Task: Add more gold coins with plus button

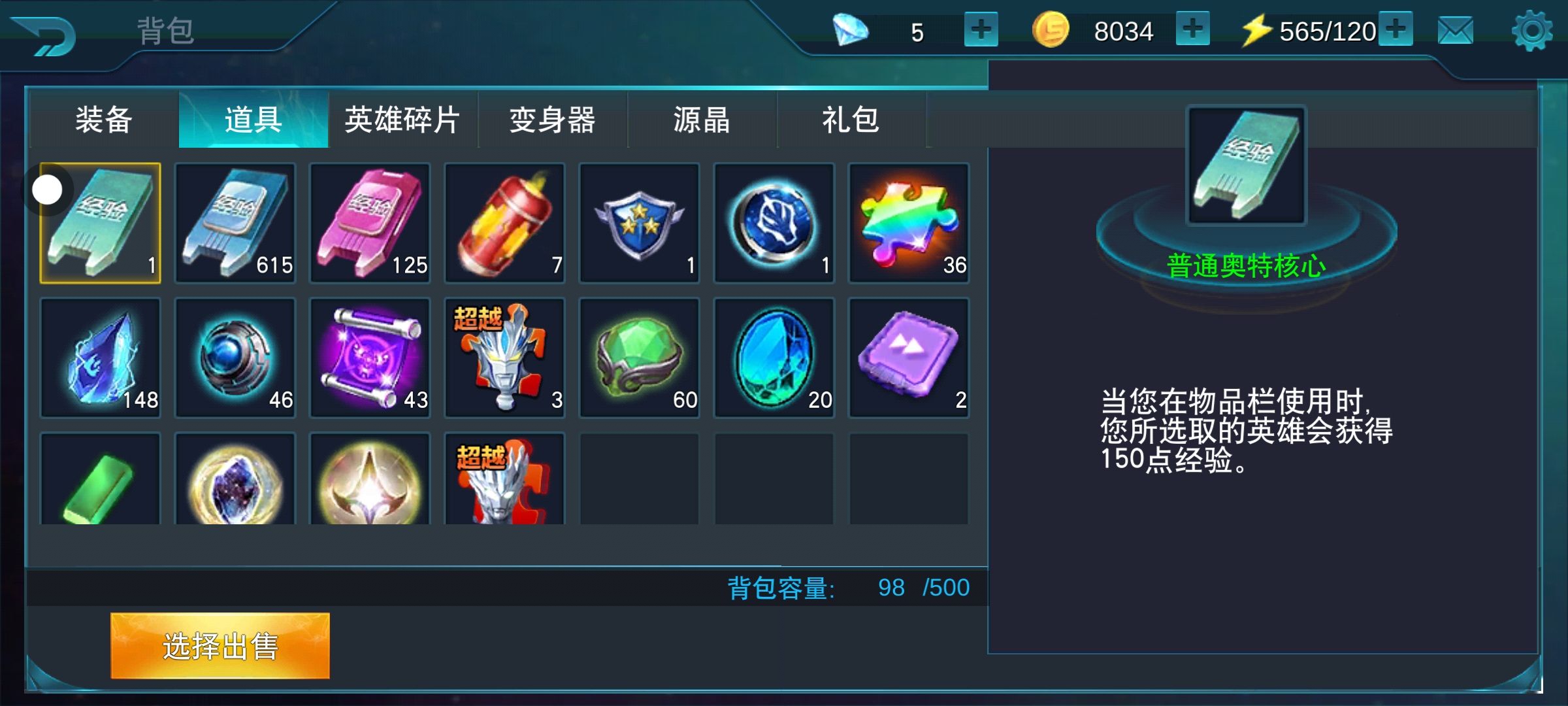Action: point(1192,29)
